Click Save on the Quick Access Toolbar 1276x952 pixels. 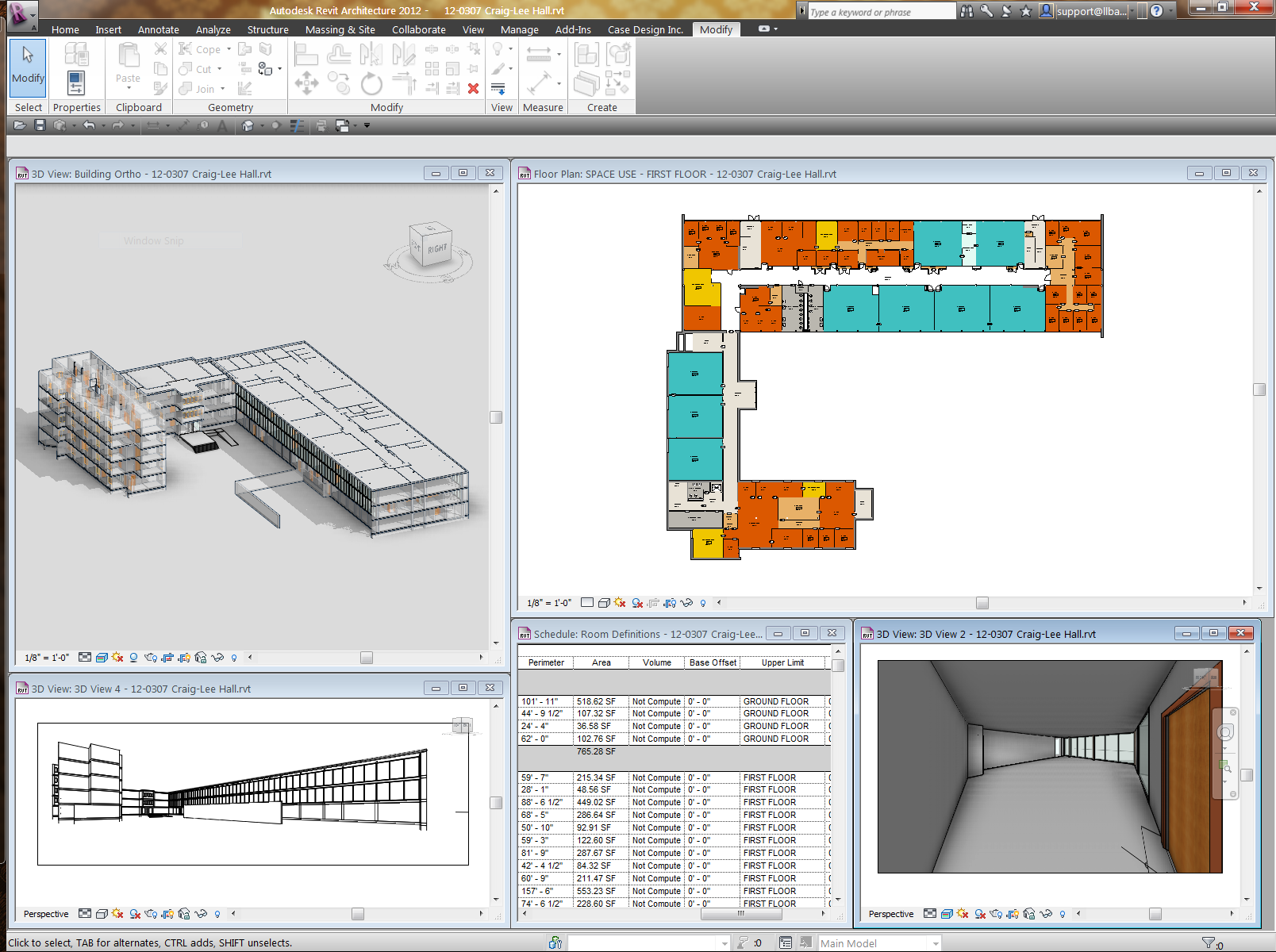pos(40,125)
